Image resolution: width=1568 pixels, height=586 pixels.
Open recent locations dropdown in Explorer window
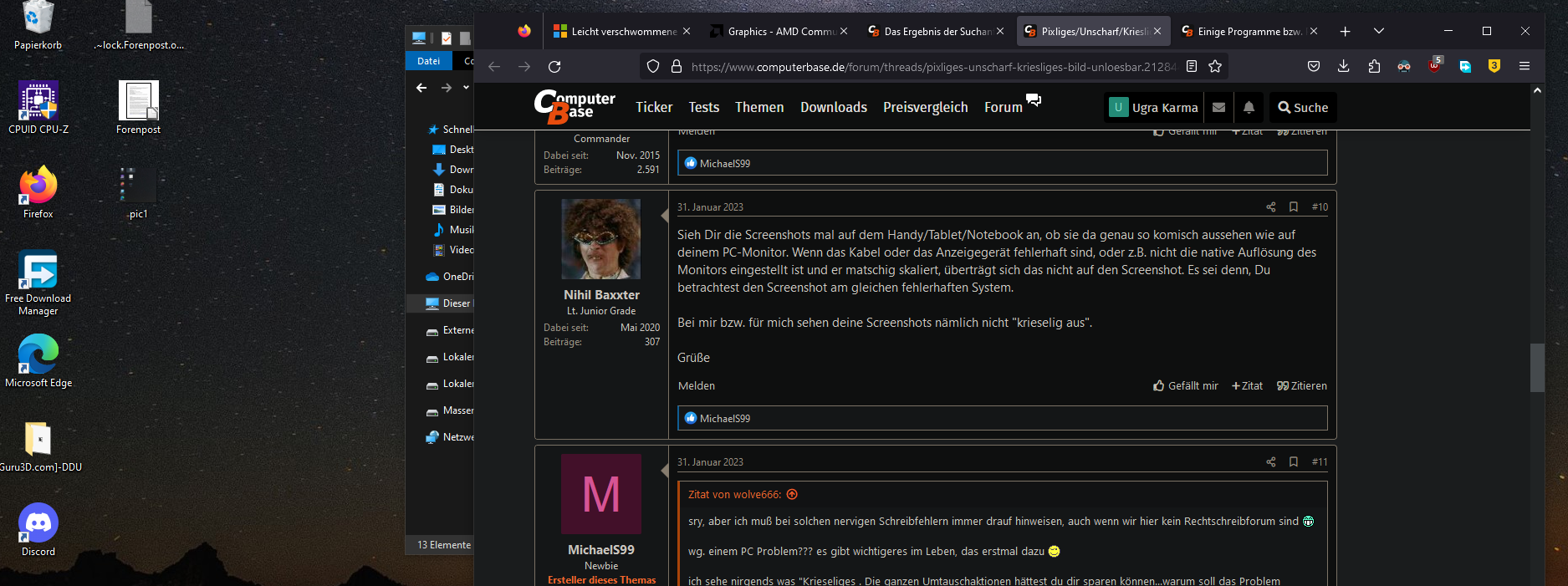click(x=466, y=87)
